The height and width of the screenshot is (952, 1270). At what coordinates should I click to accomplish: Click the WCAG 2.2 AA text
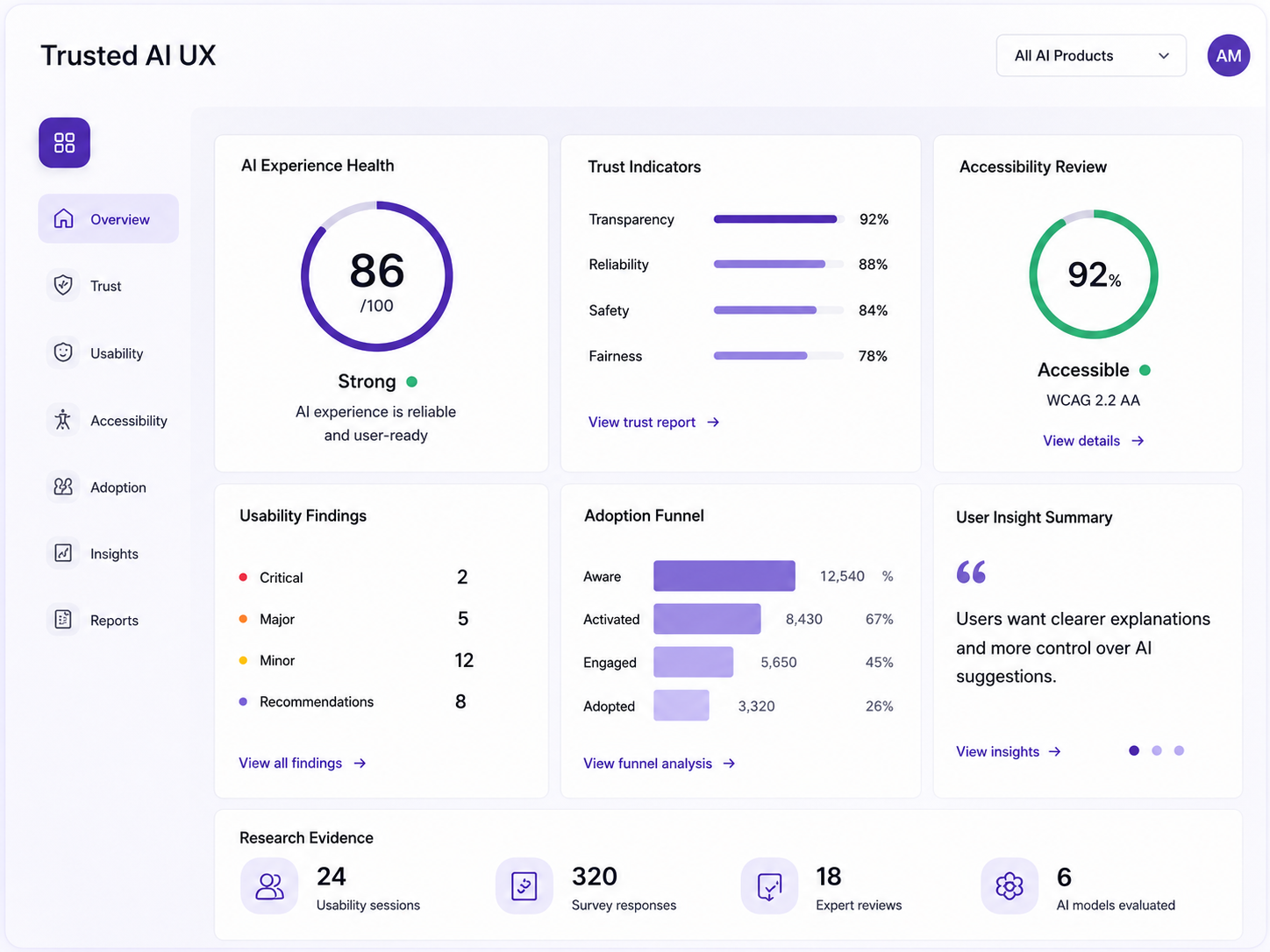pos(1093,401)
